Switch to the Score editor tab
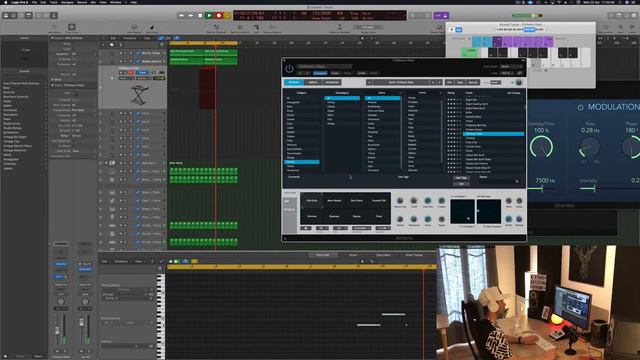Screen dimensions: 640x360 (353, 255)
